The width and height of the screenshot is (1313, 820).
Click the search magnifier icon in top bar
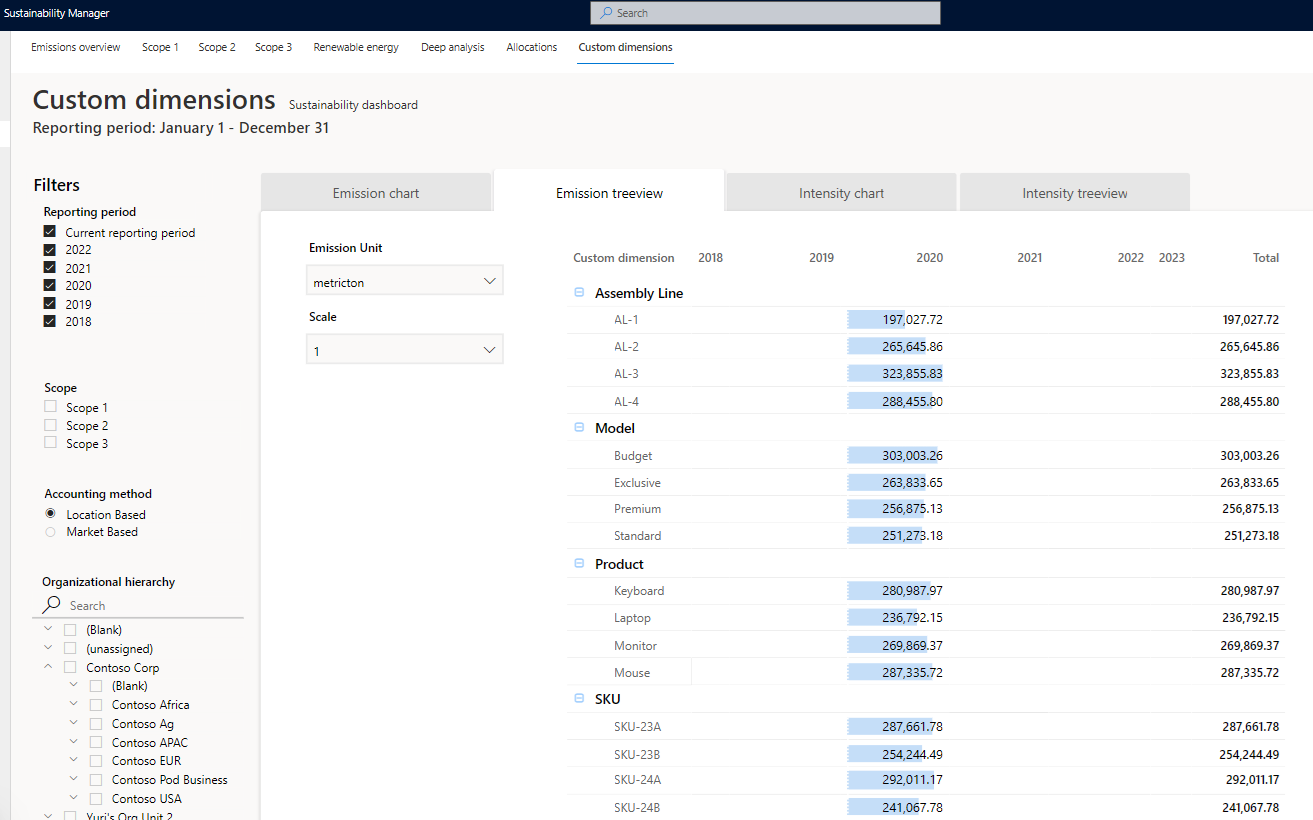coord(607,13)
